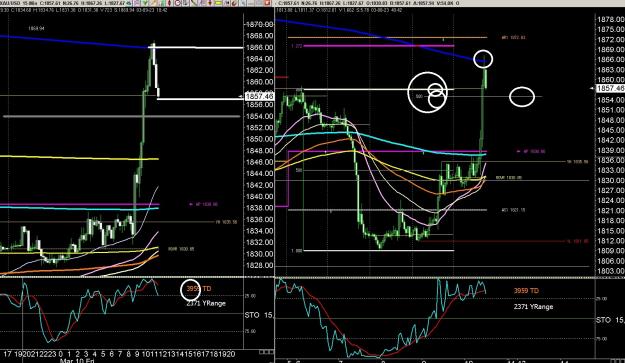This screenshot has width=625, height=363.
Task: Click the 1857.46 price tag on right chart axis
Action: pyautogui.click(x=610, y=88)
